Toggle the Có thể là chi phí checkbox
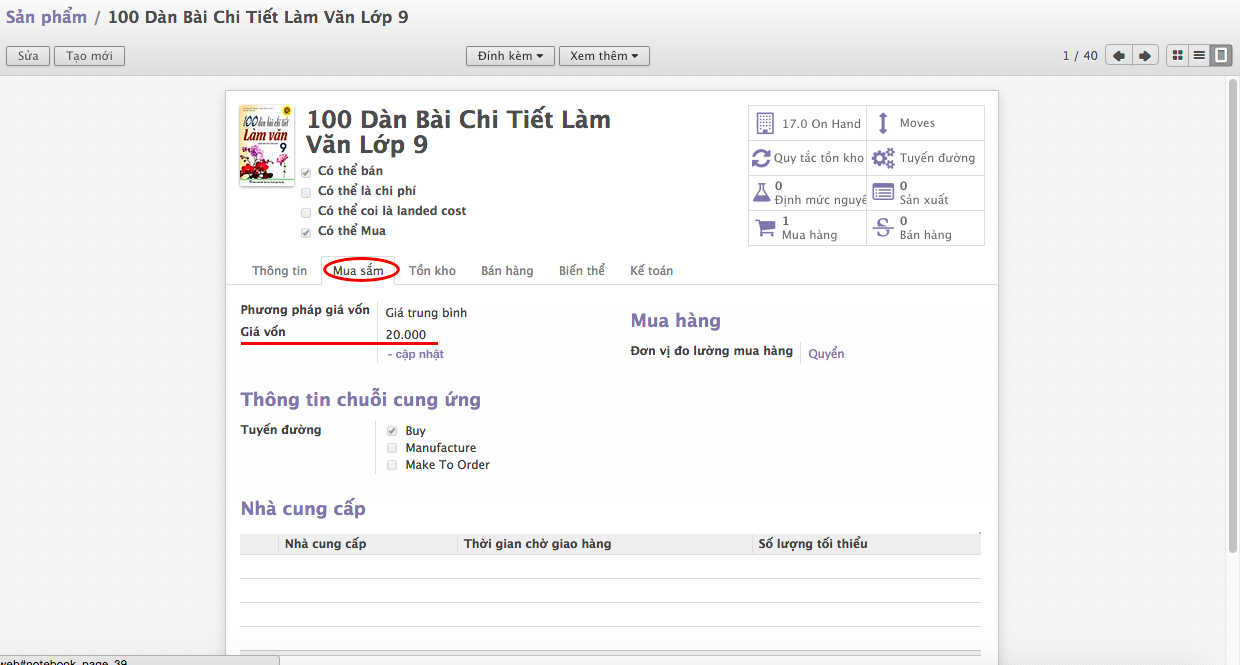1240x665 pixels. tap(306, 192)
